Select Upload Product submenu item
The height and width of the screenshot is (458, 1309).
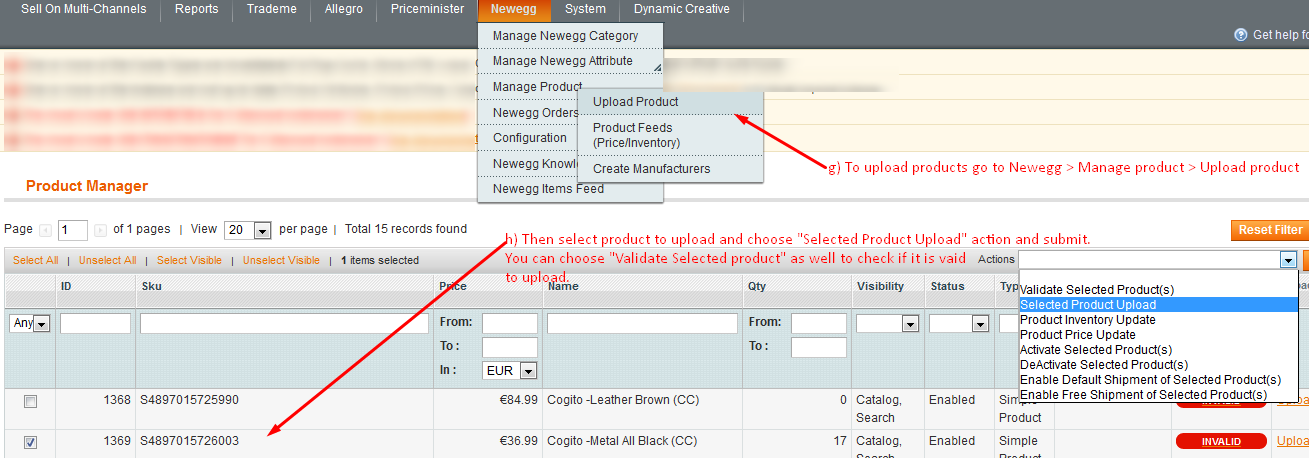click(670, 102)
